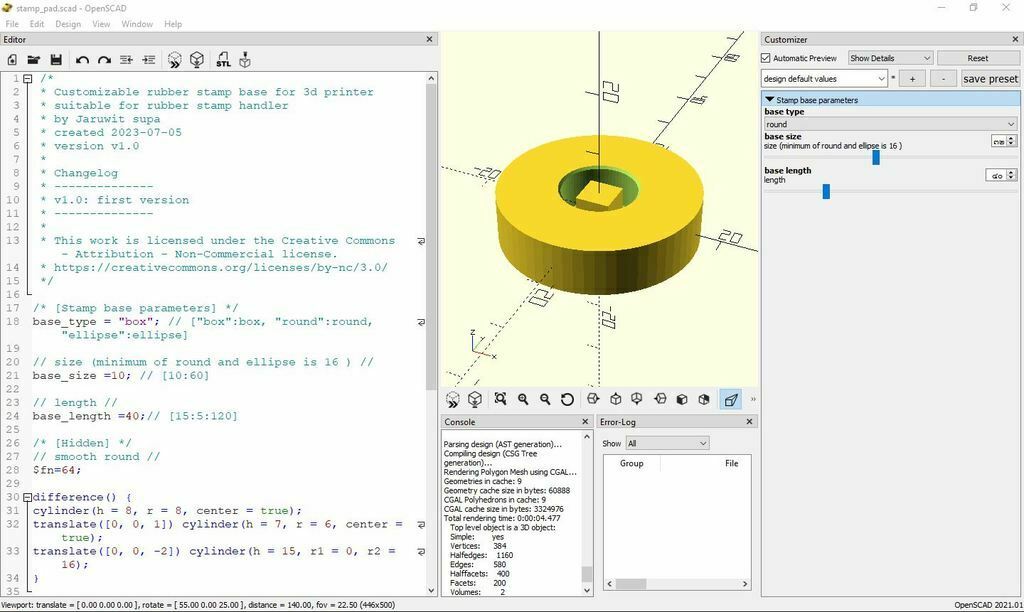Click the Export as STL icon

tap(222, 60)
